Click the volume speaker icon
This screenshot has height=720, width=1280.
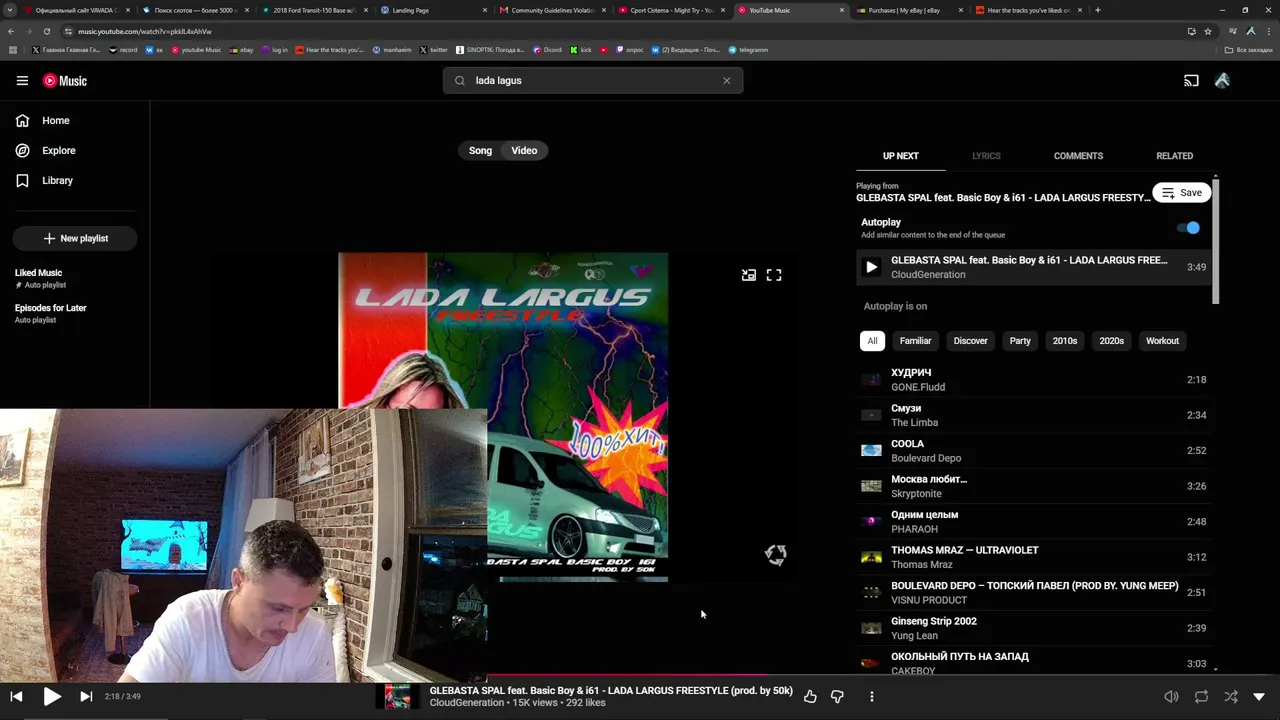[x=1171, y=696]
